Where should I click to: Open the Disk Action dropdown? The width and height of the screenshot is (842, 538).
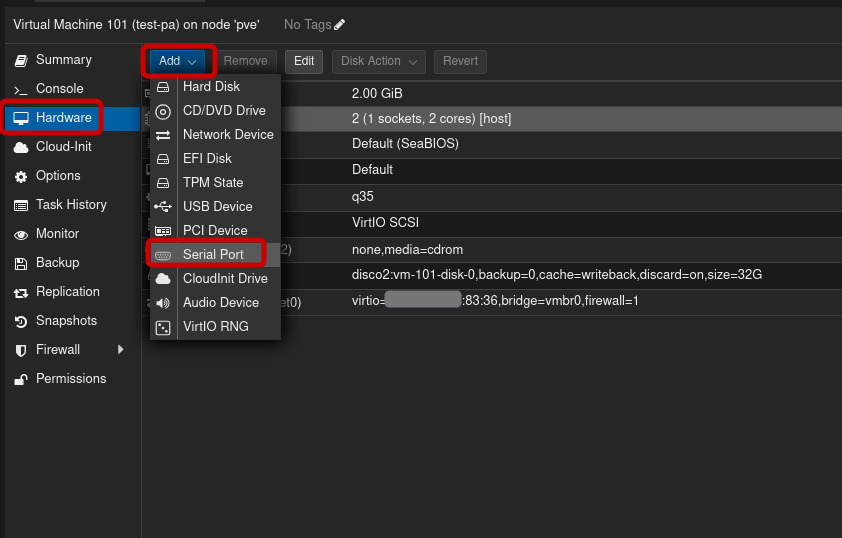pos(379,61)
